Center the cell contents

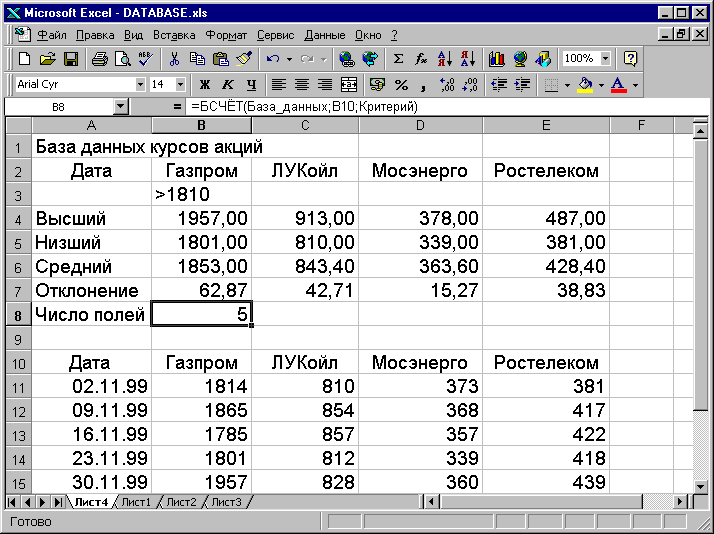pos(302,85)
